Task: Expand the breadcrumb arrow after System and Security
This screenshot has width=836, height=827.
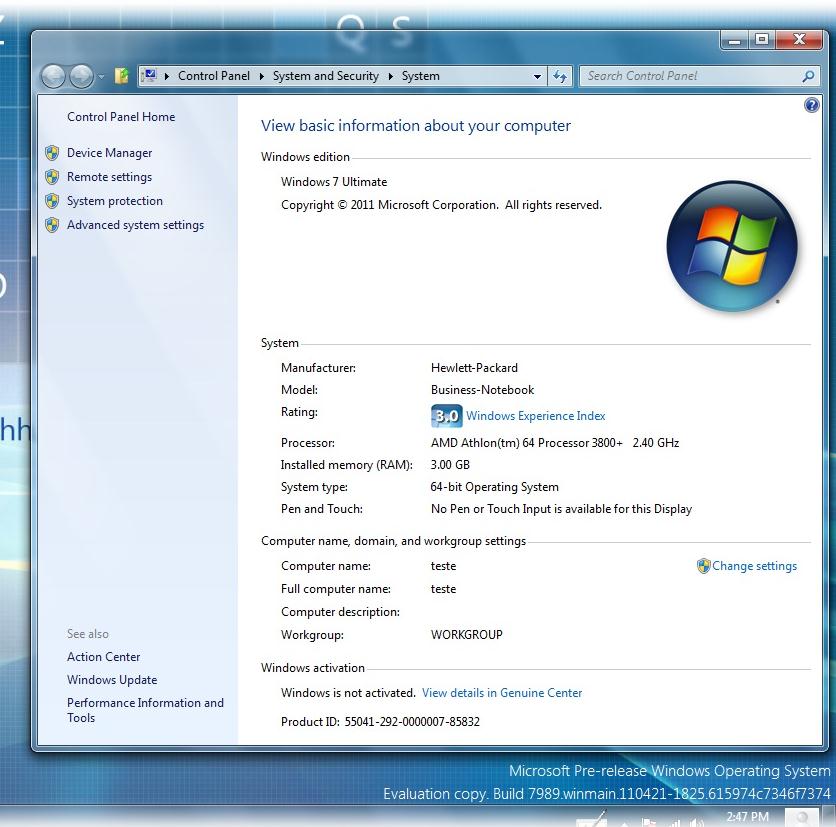Action: [391, 76]
